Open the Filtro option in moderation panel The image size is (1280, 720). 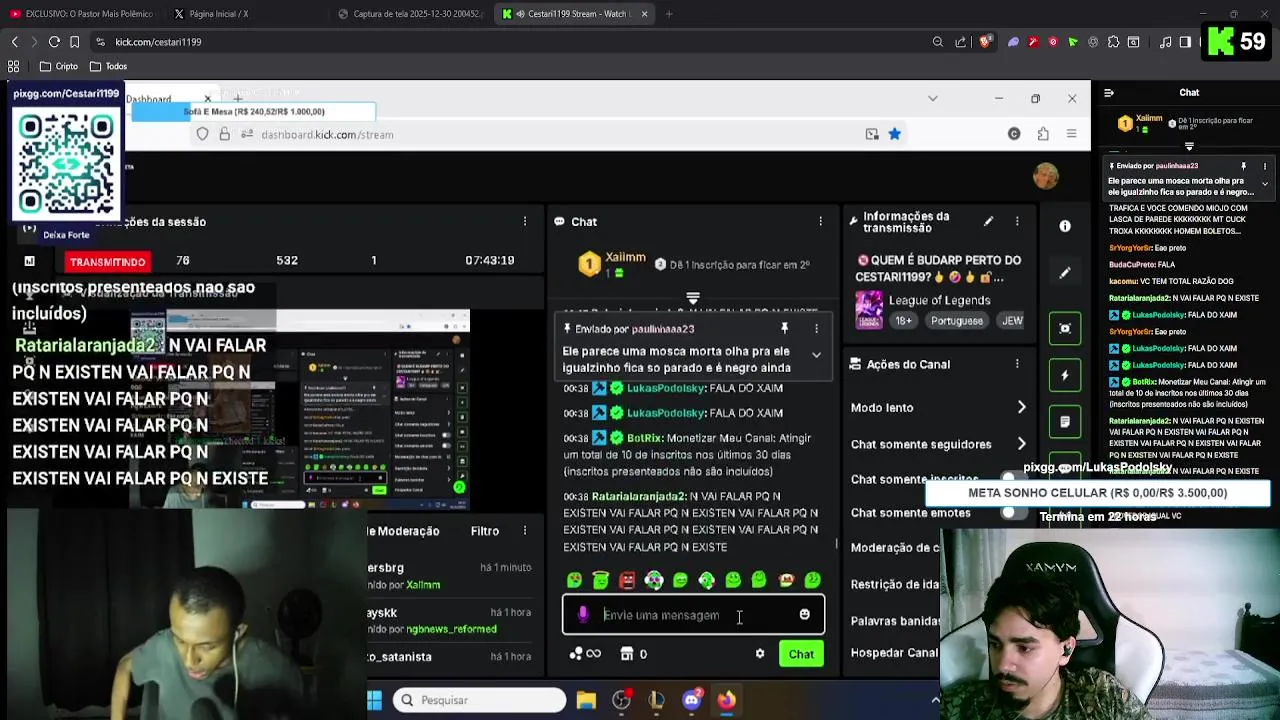pyautogui.click(x=484, y=531)
